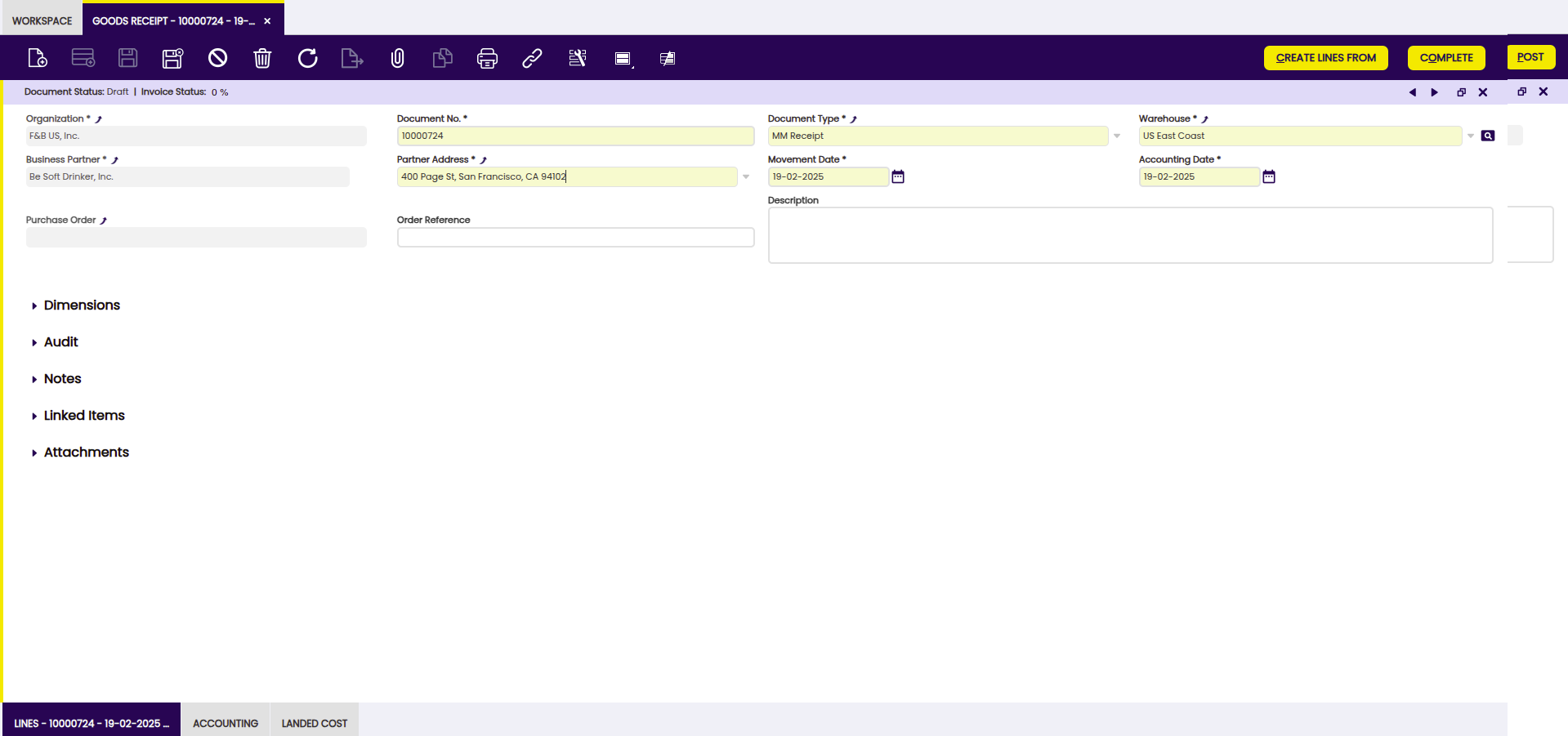Click the dimmed save floppy icon
Viewport: 1568px width, 736px height.
[128, 58]
